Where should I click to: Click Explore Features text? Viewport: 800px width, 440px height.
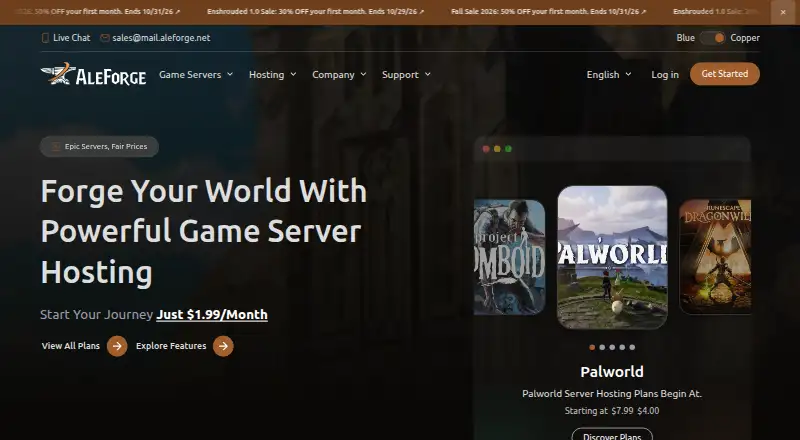pyautogui.click(x=171, y=346)
